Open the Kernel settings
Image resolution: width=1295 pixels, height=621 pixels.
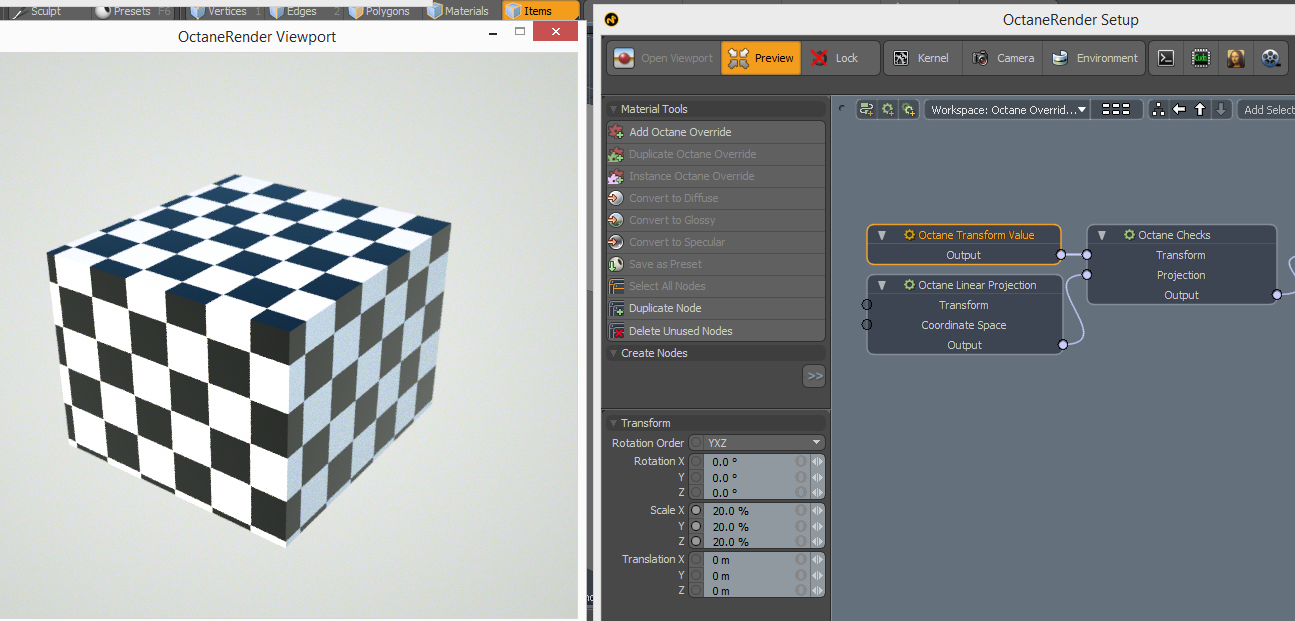(922, 58)
